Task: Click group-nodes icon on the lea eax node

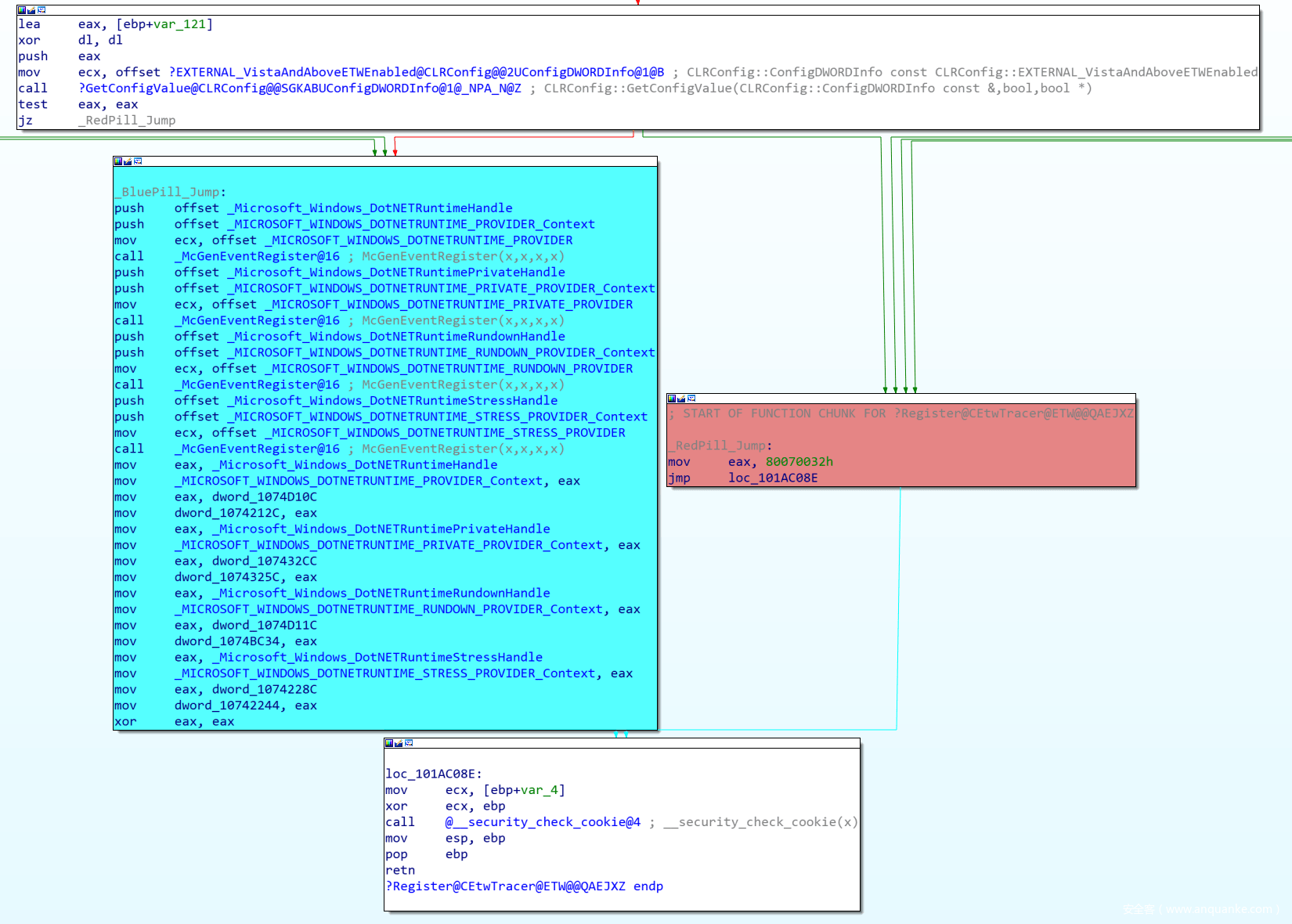Action: pos(42,10)
